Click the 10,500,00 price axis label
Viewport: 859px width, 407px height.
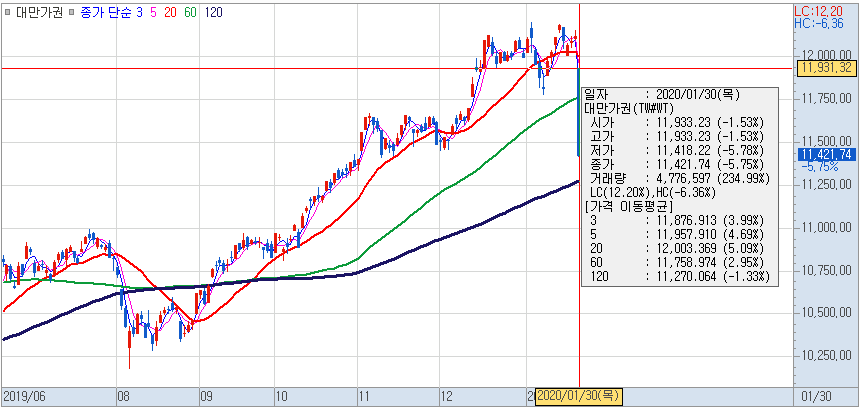pyautogui.click(x=826, y=313)
